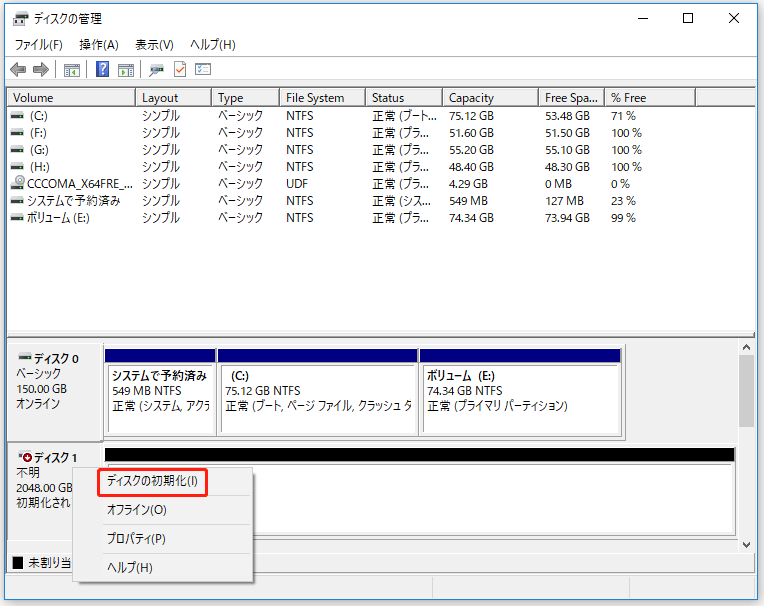
Task: Click the 正常 (シス... status cell
Action: coord(401,201)
